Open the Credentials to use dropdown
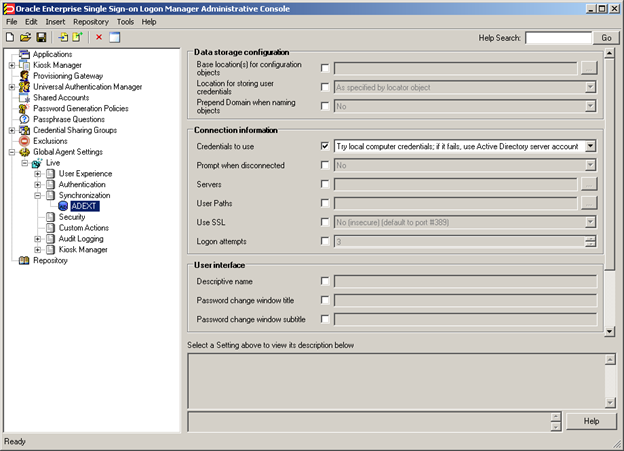This screenshot has width=624, height=451. tap(591, 146)
